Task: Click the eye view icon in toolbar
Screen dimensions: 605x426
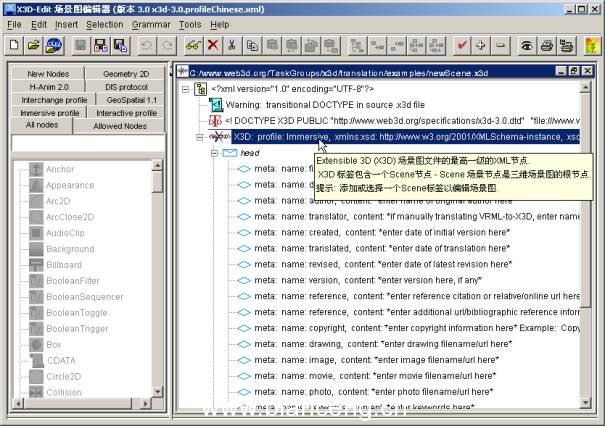Action: (527, 46)
